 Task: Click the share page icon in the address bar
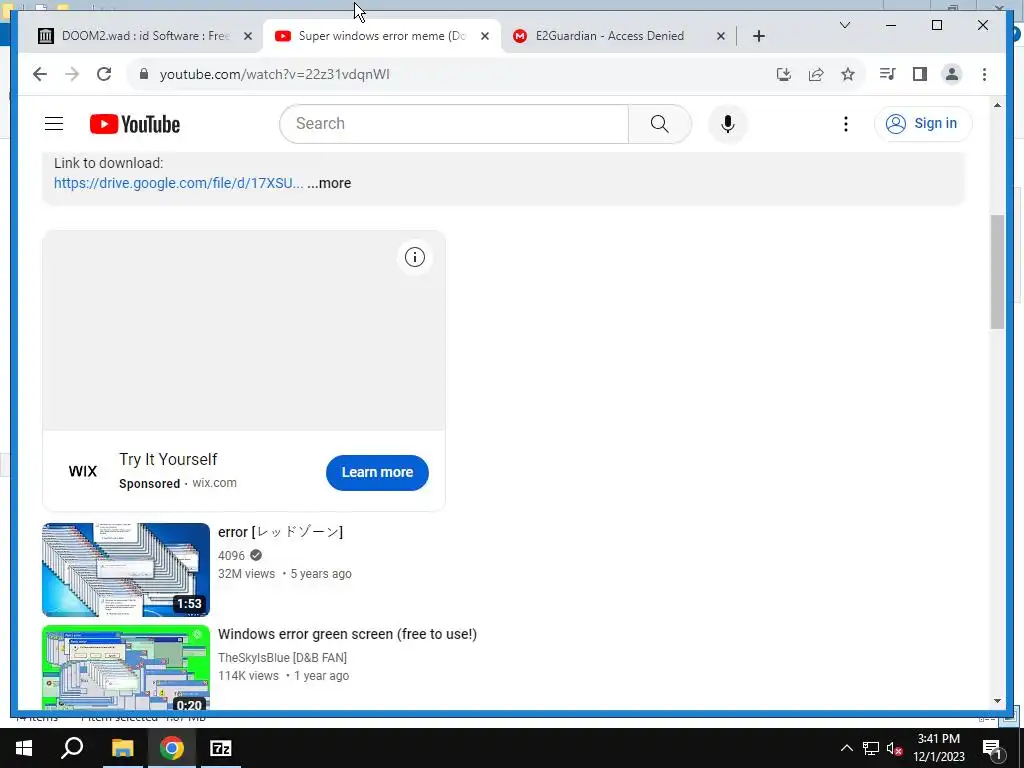(816, 74)
